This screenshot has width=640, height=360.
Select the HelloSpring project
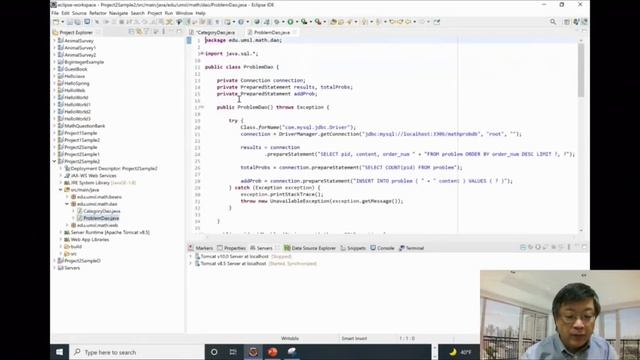click(x=77, y=83)
